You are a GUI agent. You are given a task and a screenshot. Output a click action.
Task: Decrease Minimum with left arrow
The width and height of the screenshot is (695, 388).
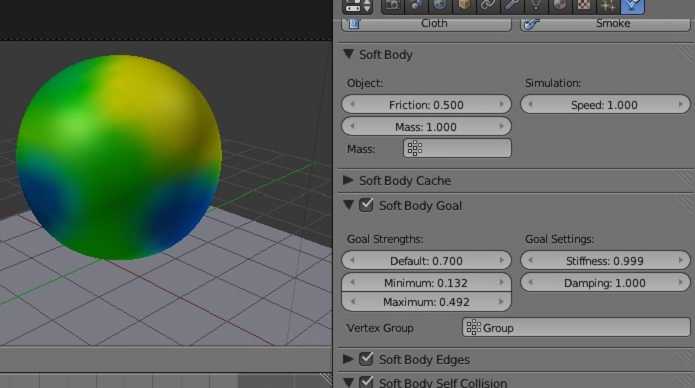[x=352, y=282]
